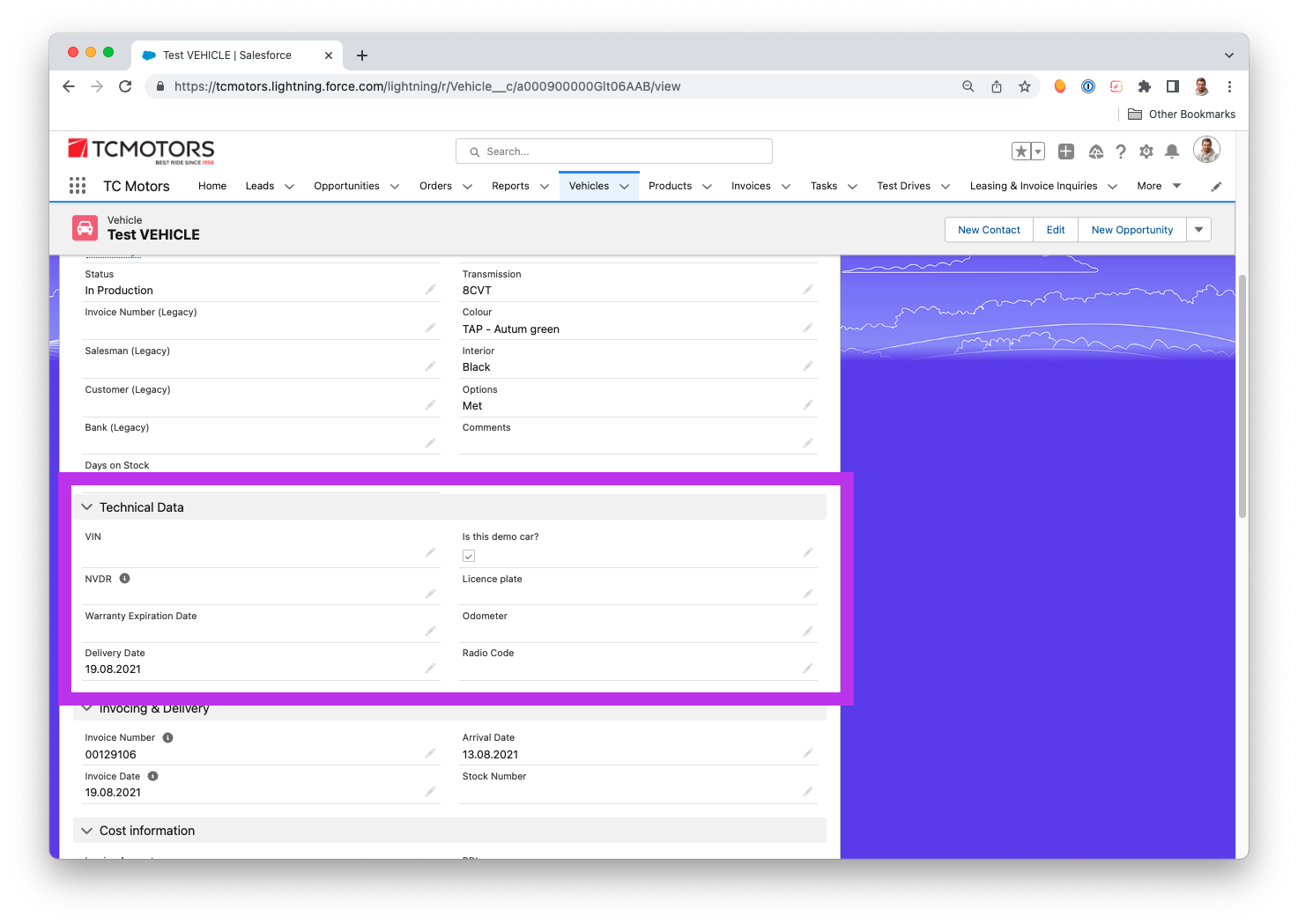1298x924 pixels.
Task: Toggle the Is this demo car checkbox
Action: click(x=469, y=556)
